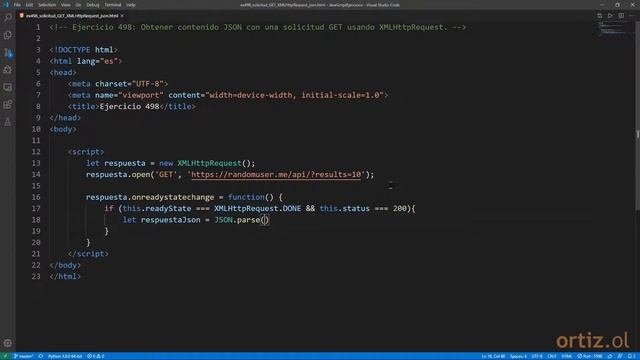
Task: Click the Synchronize Changes icon
Action: point(41,356)
